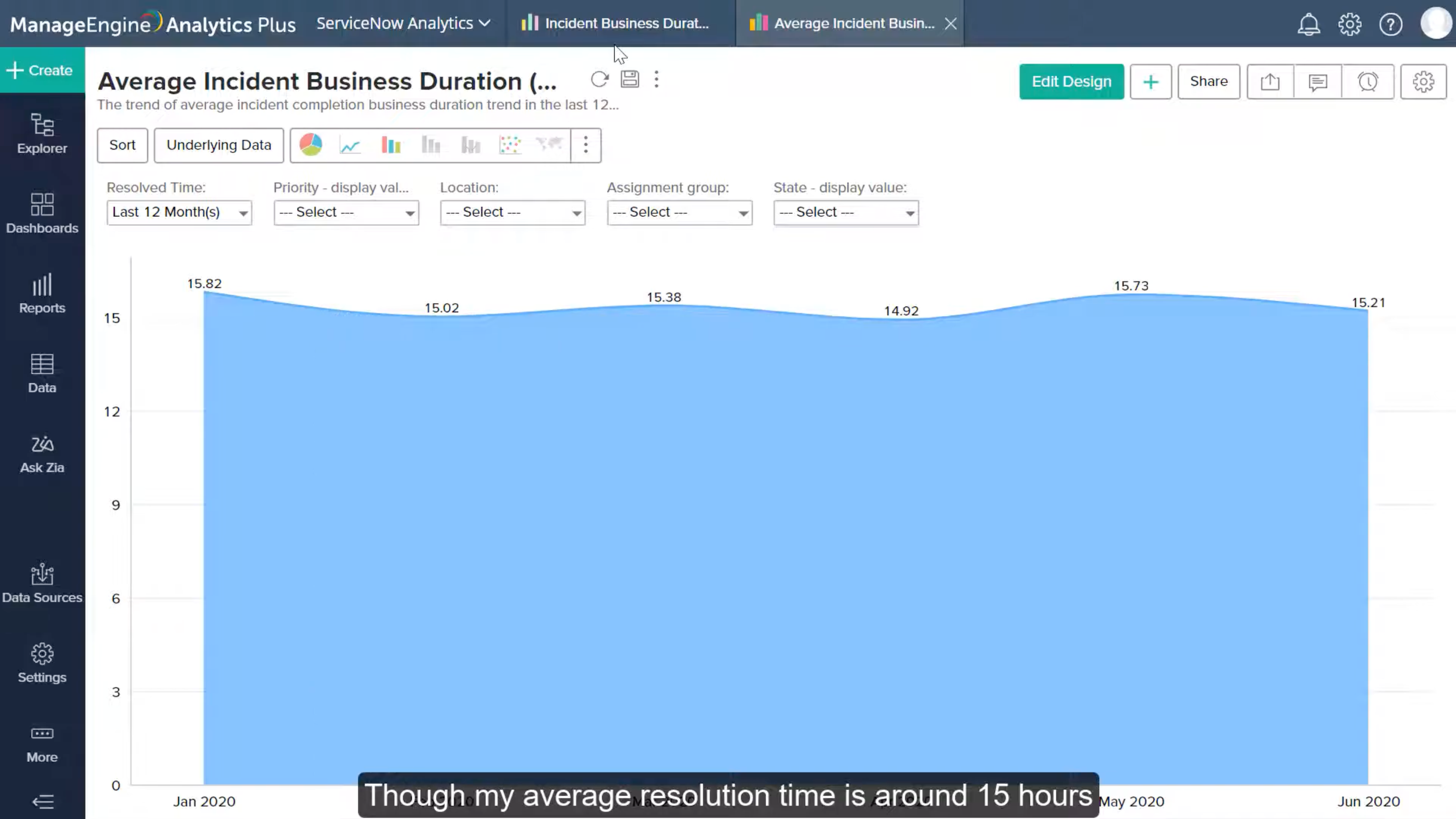The height and width of the screenshot is (819, 1456).
Task: Save the report with the disk icon
Action: 630,79
